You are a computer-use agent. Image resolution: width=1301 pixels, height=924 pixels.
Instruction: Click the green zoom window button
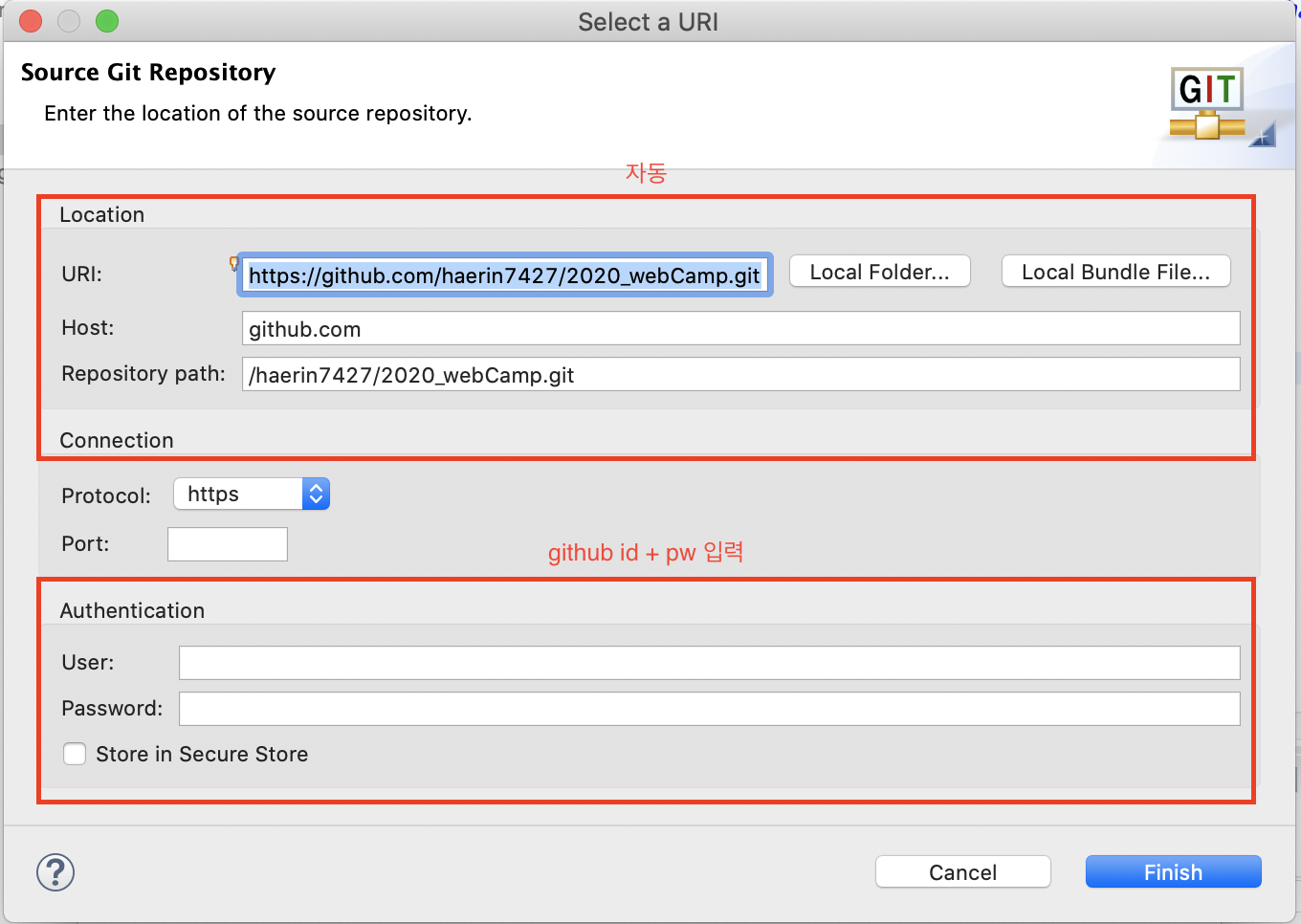tap(107, 21)
